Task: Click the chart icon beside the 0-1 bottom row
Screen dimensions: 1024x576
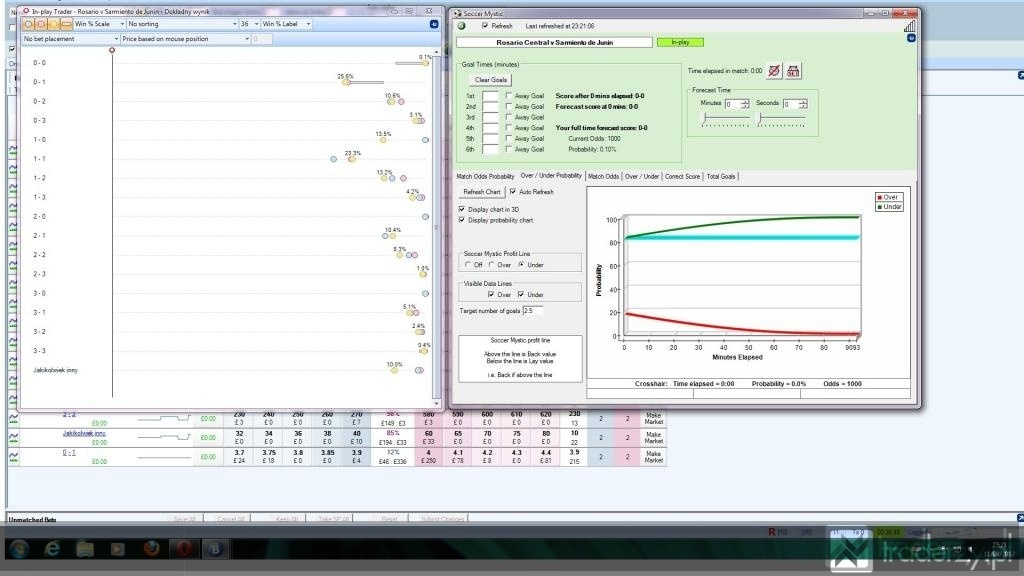Action: click(13, 457)
